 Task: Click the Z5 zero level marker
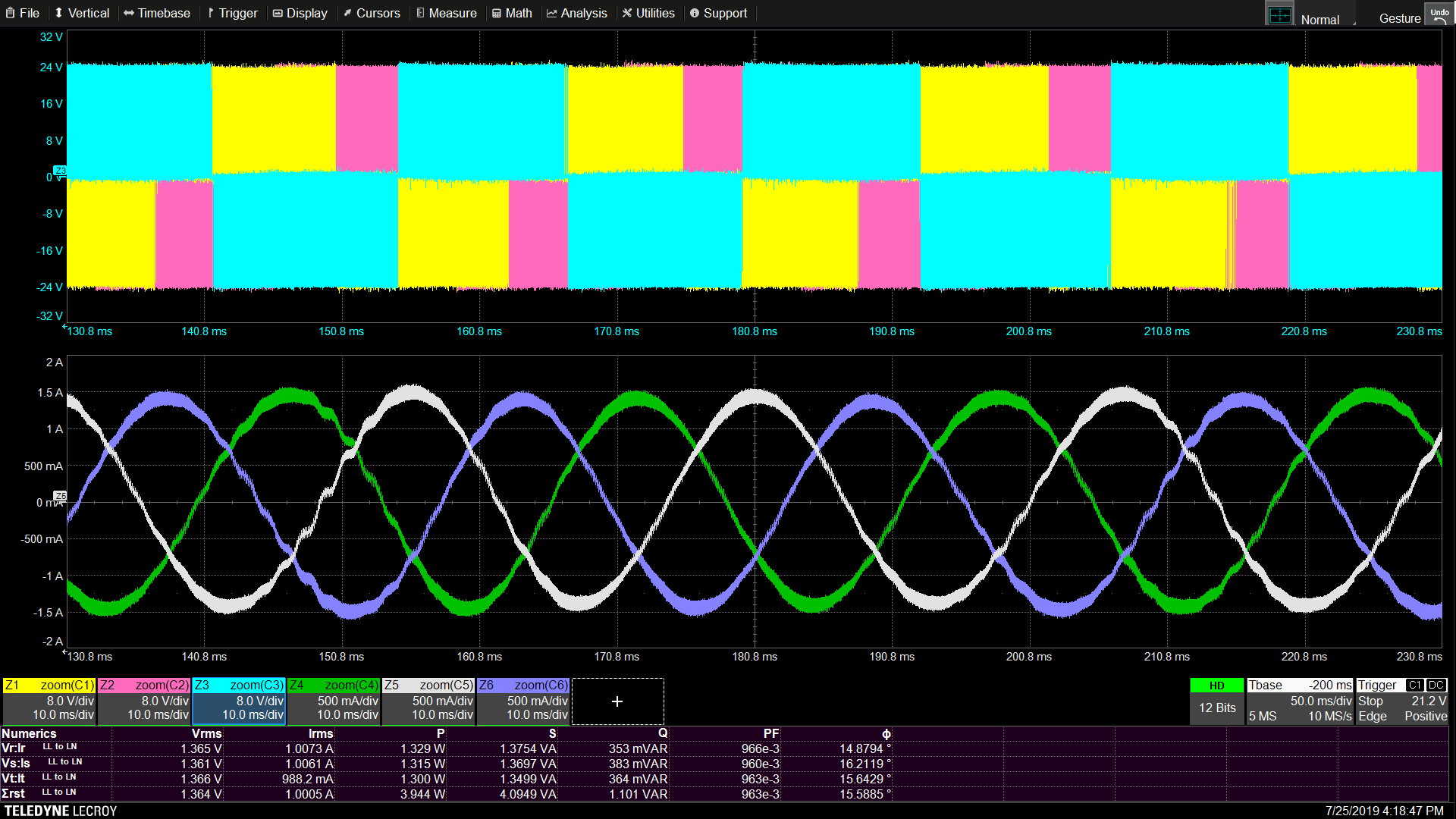(60, 496)
